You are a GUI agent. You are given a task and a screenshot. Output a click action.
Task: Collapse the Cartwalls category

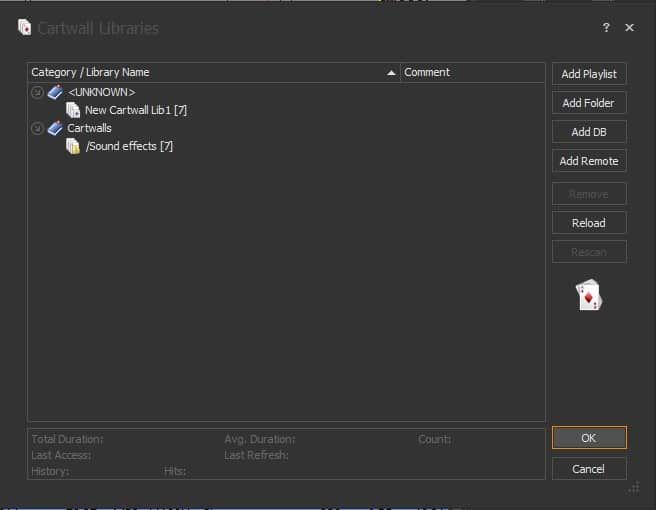[x=37, y=128]
